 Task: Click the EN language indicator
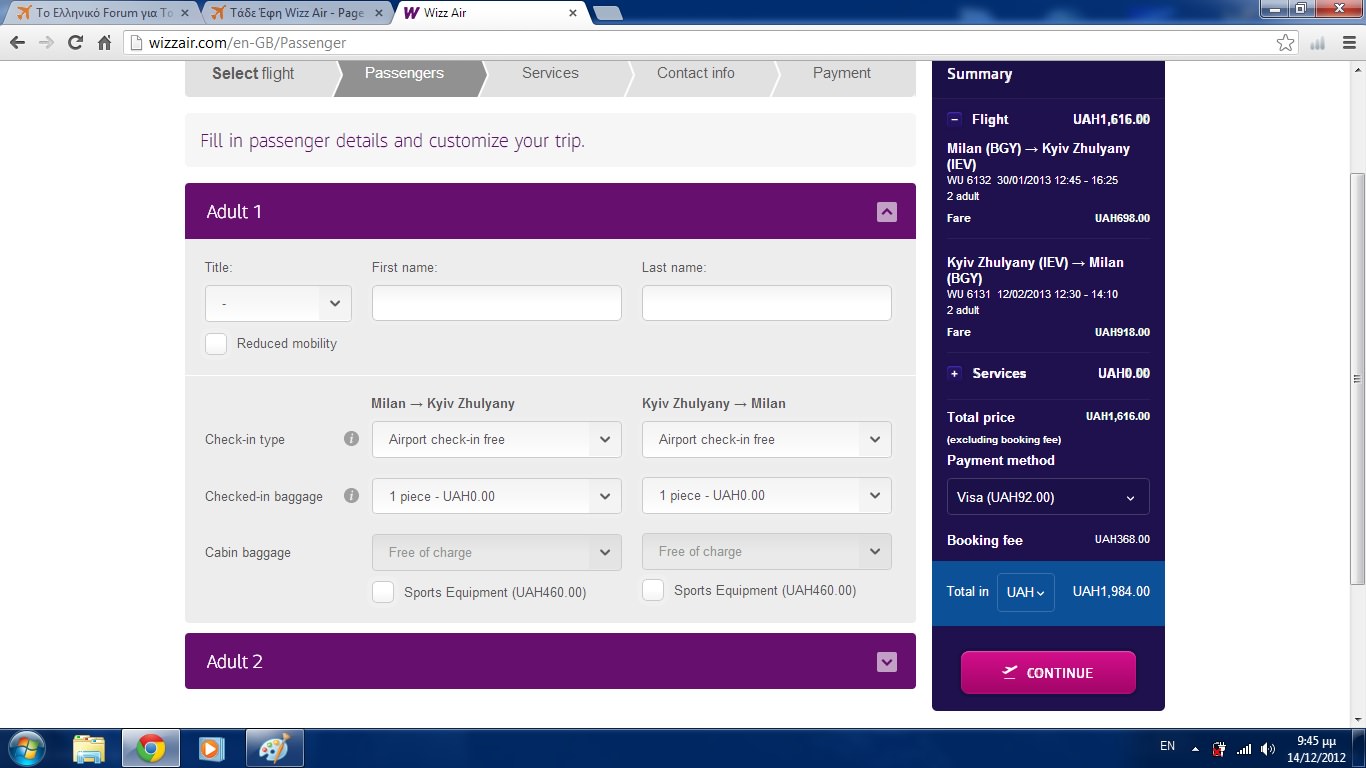click(1167, 746)
